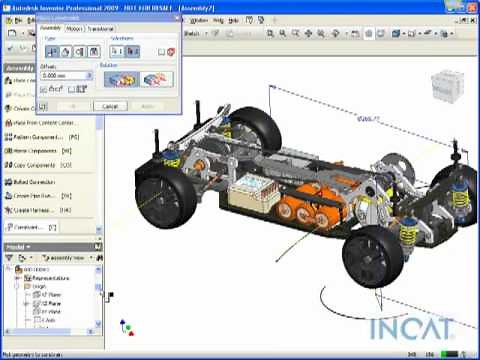
Task: Click the model browser down scroll arrow
Action: 98,323
